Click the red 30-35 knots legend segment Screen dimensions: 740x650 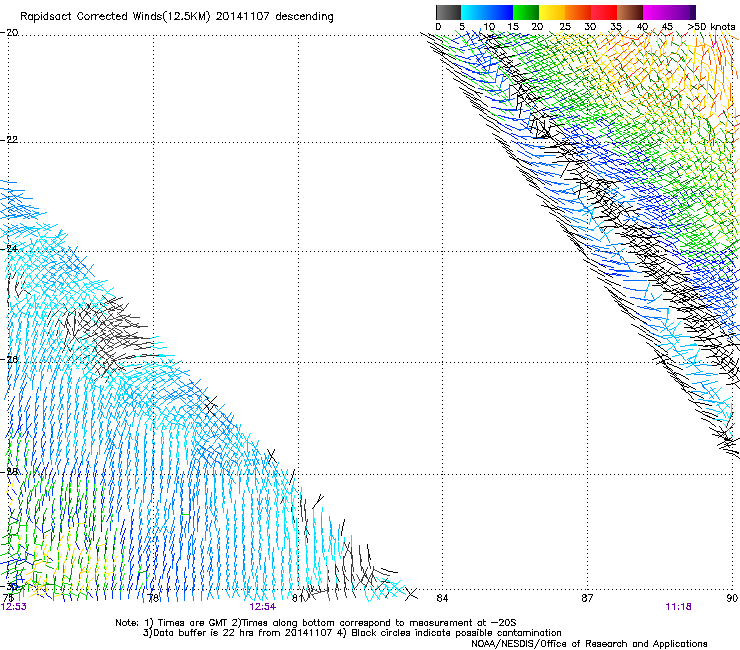pos(604,12)
